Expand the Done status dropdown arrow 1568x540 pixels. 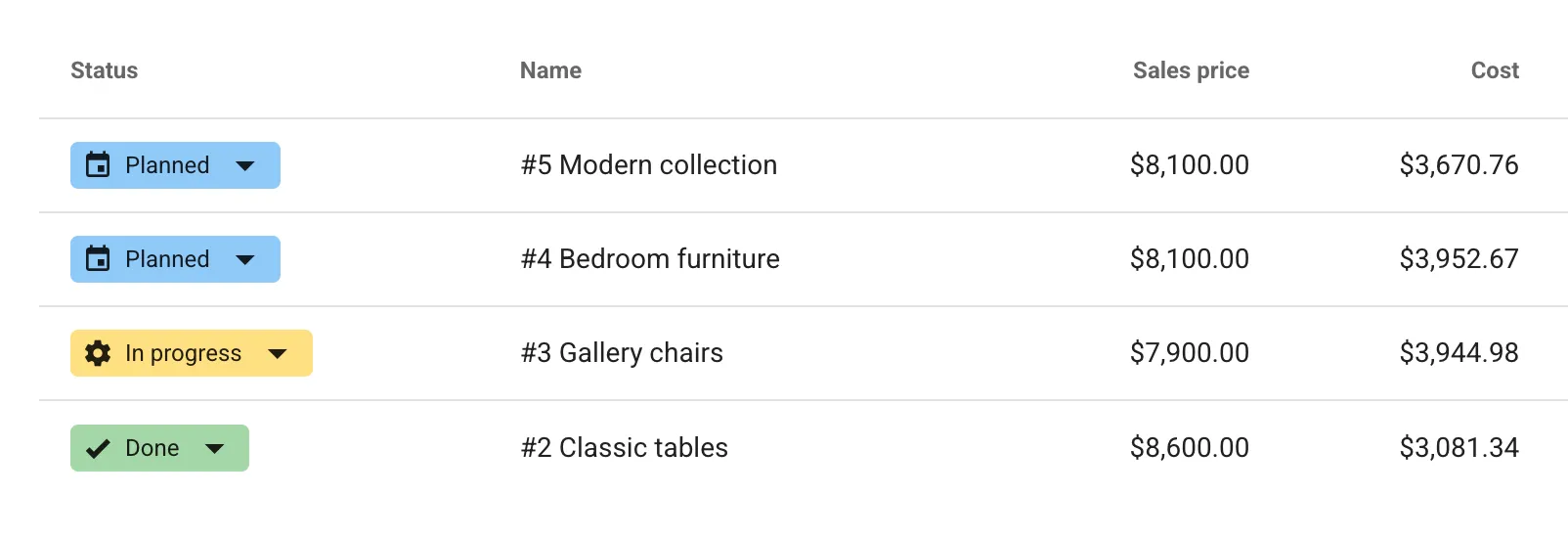pos(215,448)
